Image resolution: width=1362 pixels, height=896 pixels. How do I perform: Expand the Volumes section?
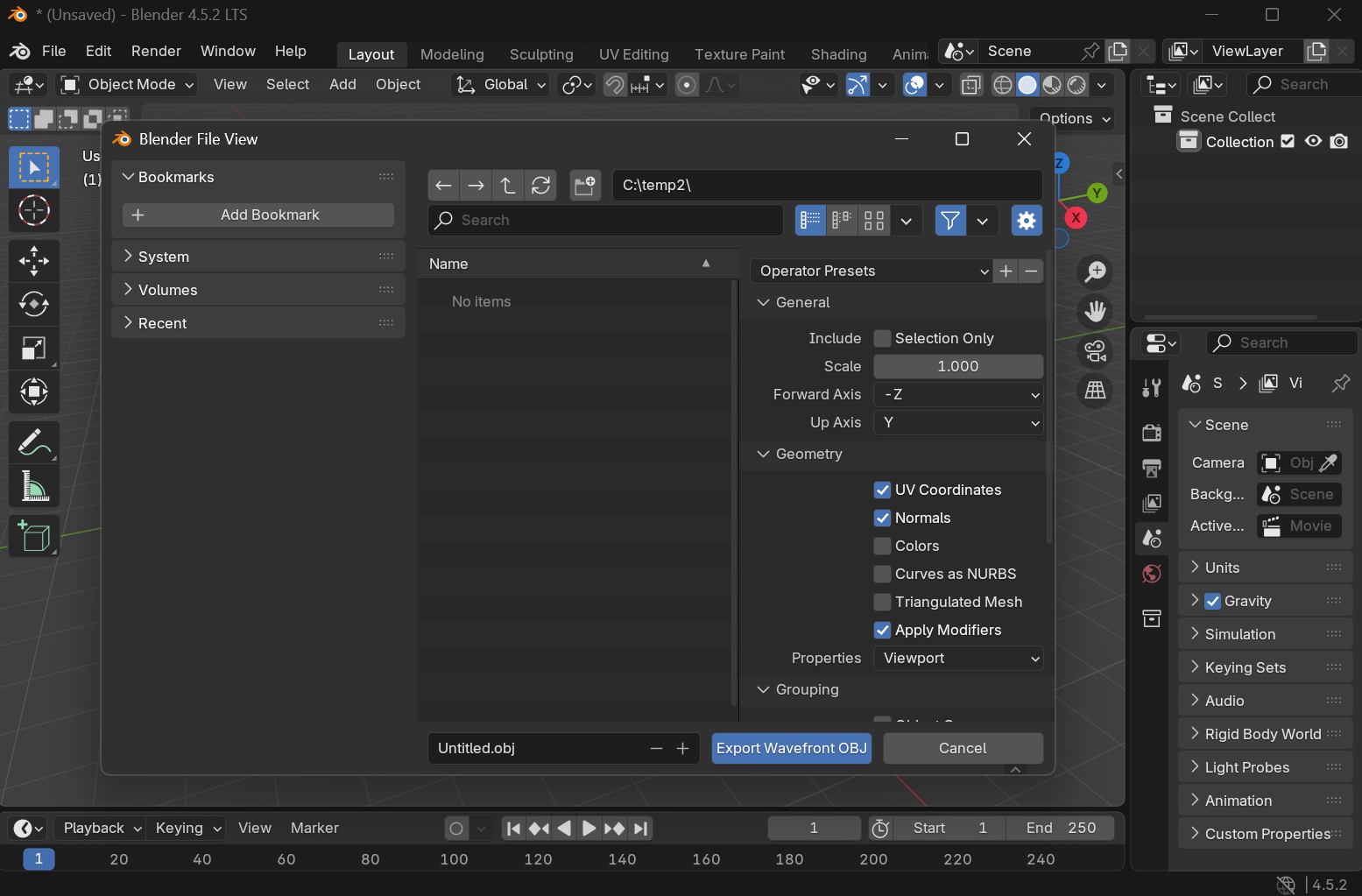point(167,290)
